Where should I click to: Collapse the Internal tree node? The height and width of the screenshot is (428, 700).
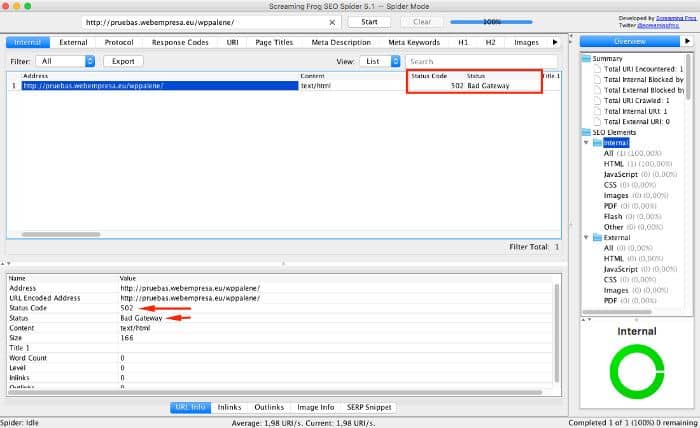coord(586,142)
